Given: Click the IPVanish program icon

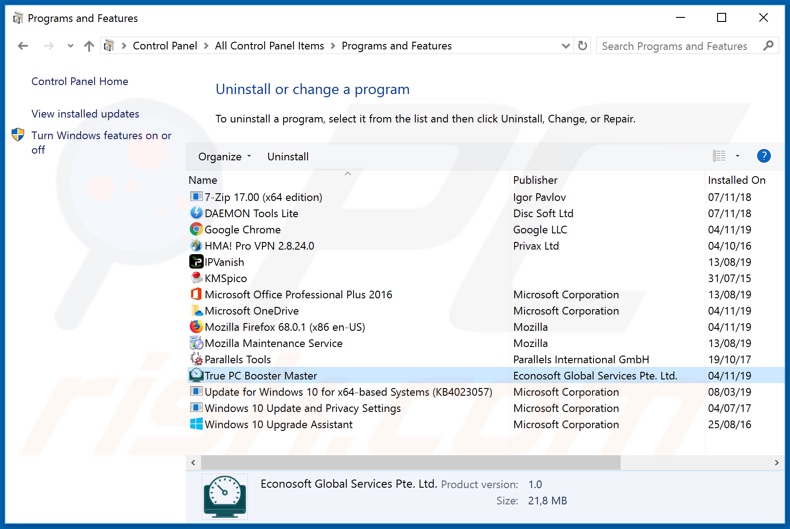Looking at the screenshot, I should [196, 261].
